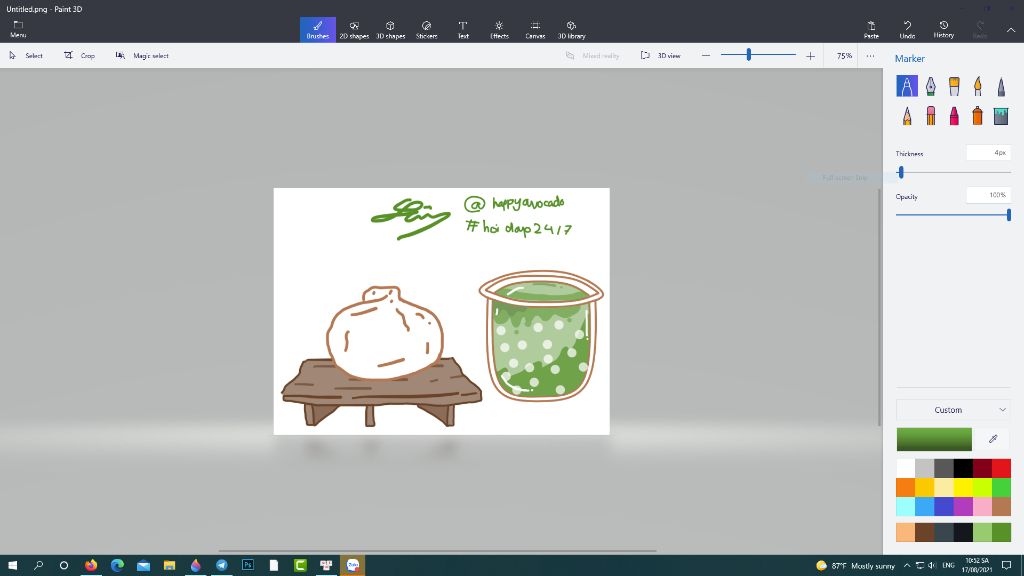Choose the yellow palette swatch
The height and width of the screenshot is (576, 1024).
tap(963, 487)
